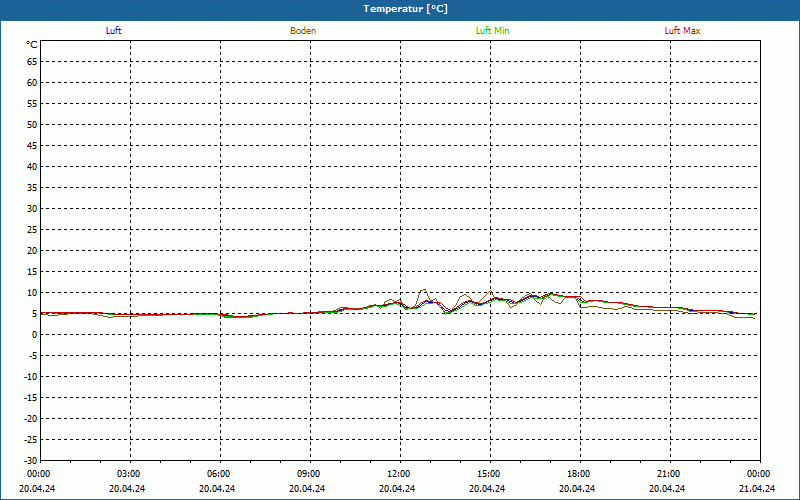Click the 21:00 time label

click(x=668, y=474)
